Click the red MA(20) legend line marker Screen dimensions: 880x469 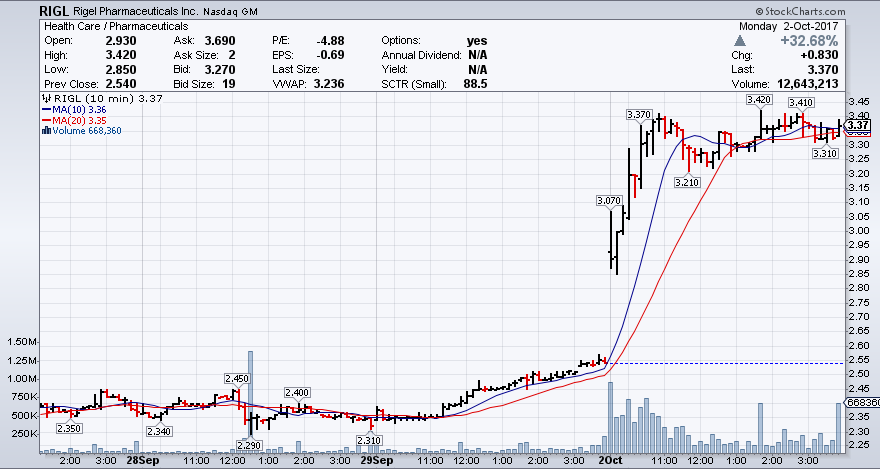pos(44,120)
